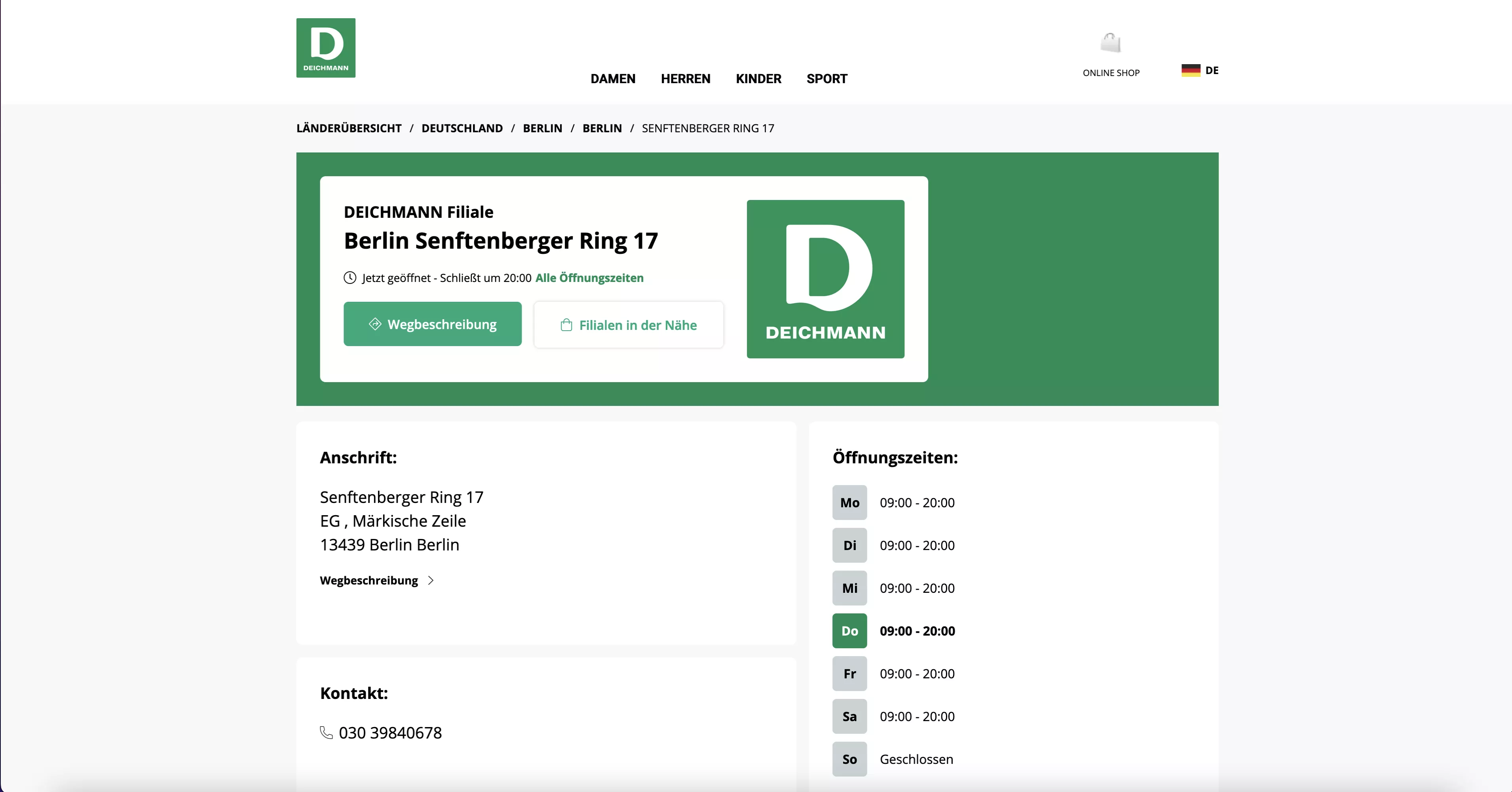The height and width of the screenshot is (792, 1512).
Task: Click the Filialen in der Nähe button
Action: [x=629, y=325]
